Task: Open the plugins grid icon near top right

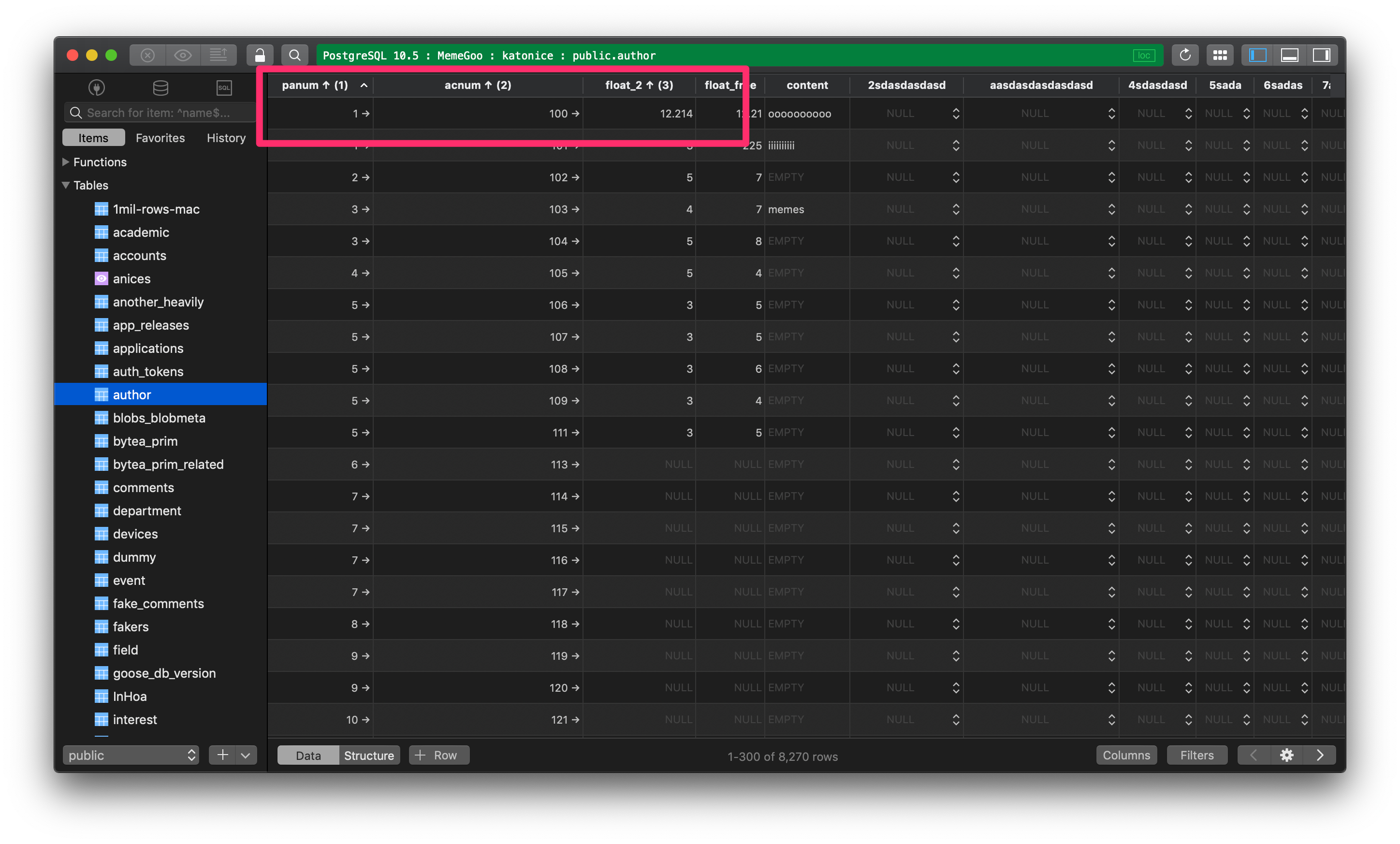Action: pos(1221,55)
